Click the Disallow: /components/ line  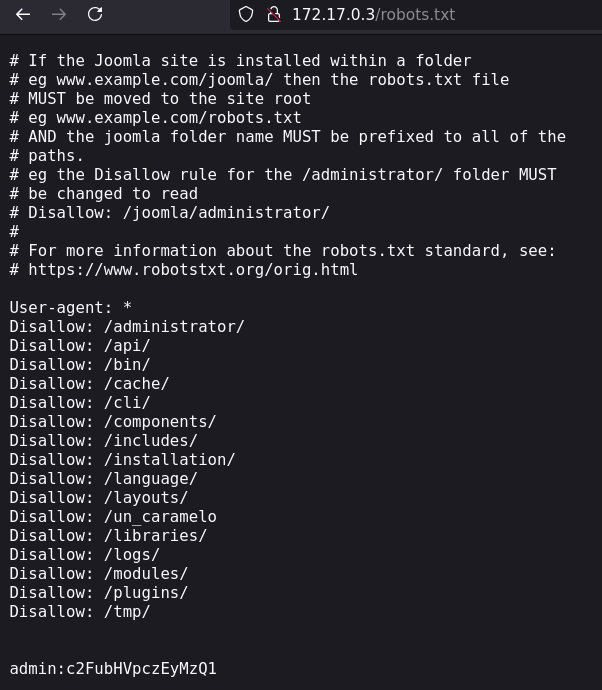pyautogui.click(x=113, y=422)
